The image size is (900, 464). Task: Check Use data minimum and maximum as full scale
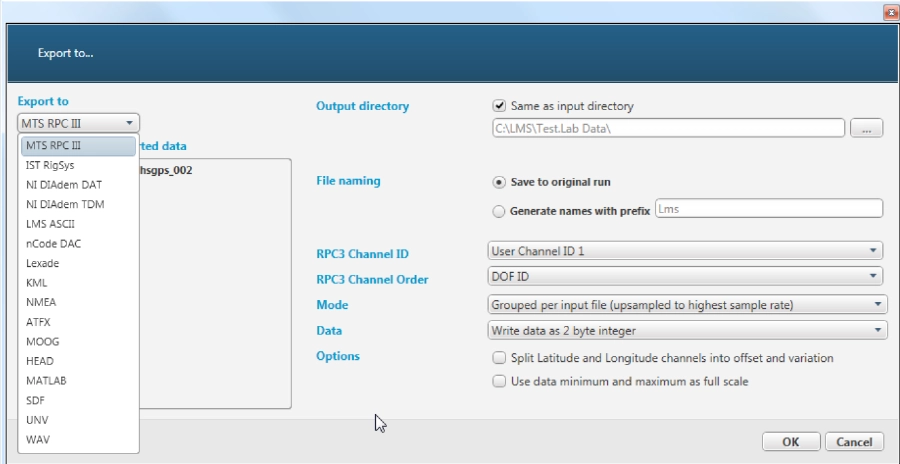(499, 381)
